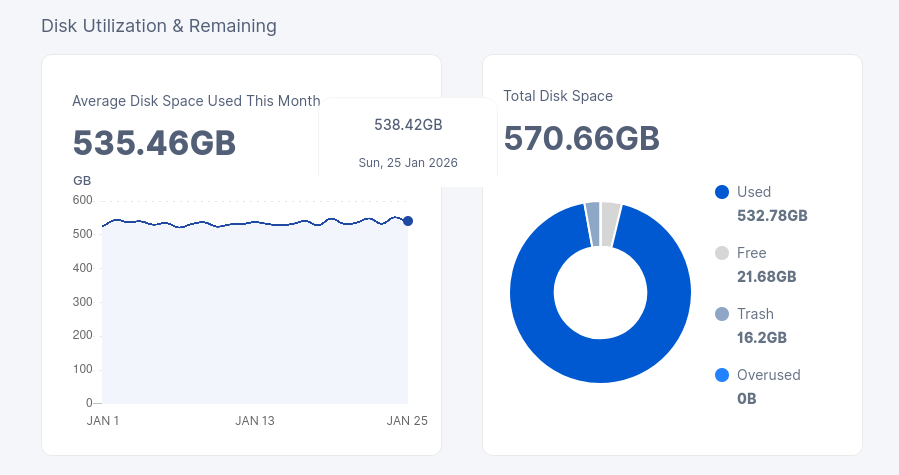899x475 pixels.
Task: Toggle the Free legend label
Action: point(751,253)
